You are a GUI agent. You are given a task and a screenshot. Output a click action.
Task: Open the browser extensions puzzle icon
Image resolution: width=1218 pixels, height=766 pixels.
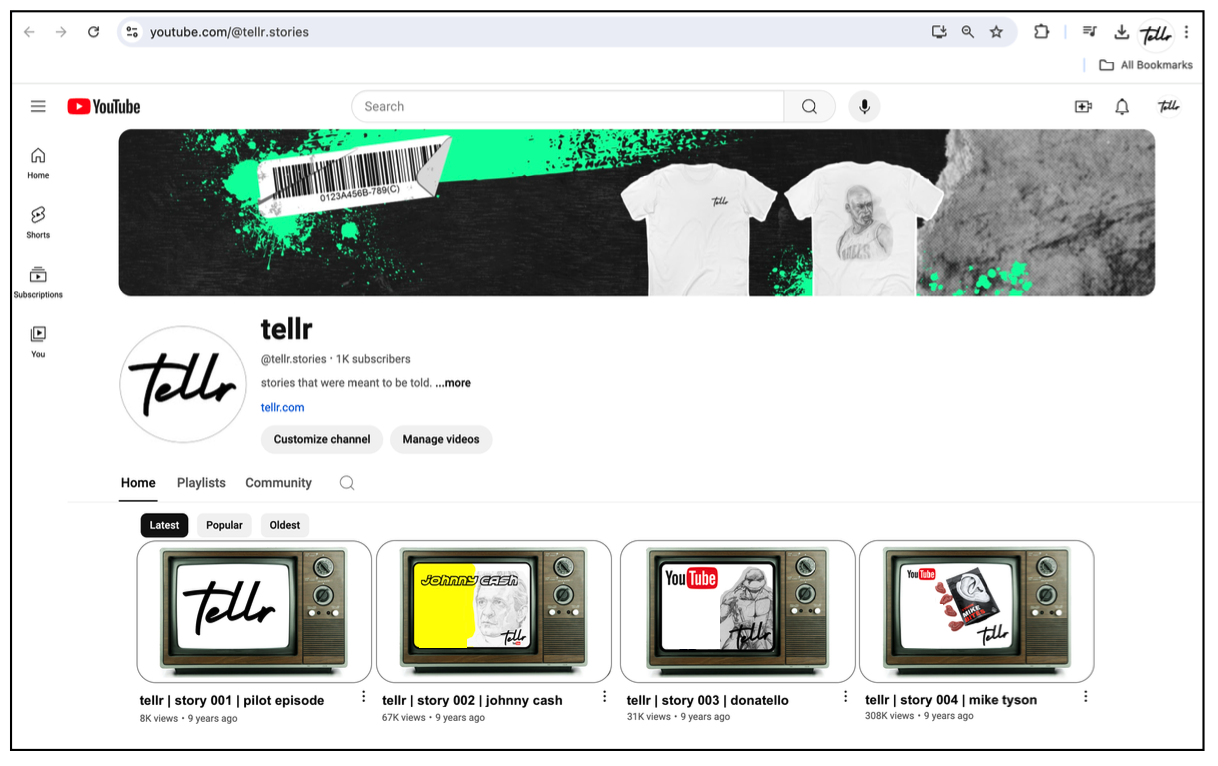click(1041, 32)
